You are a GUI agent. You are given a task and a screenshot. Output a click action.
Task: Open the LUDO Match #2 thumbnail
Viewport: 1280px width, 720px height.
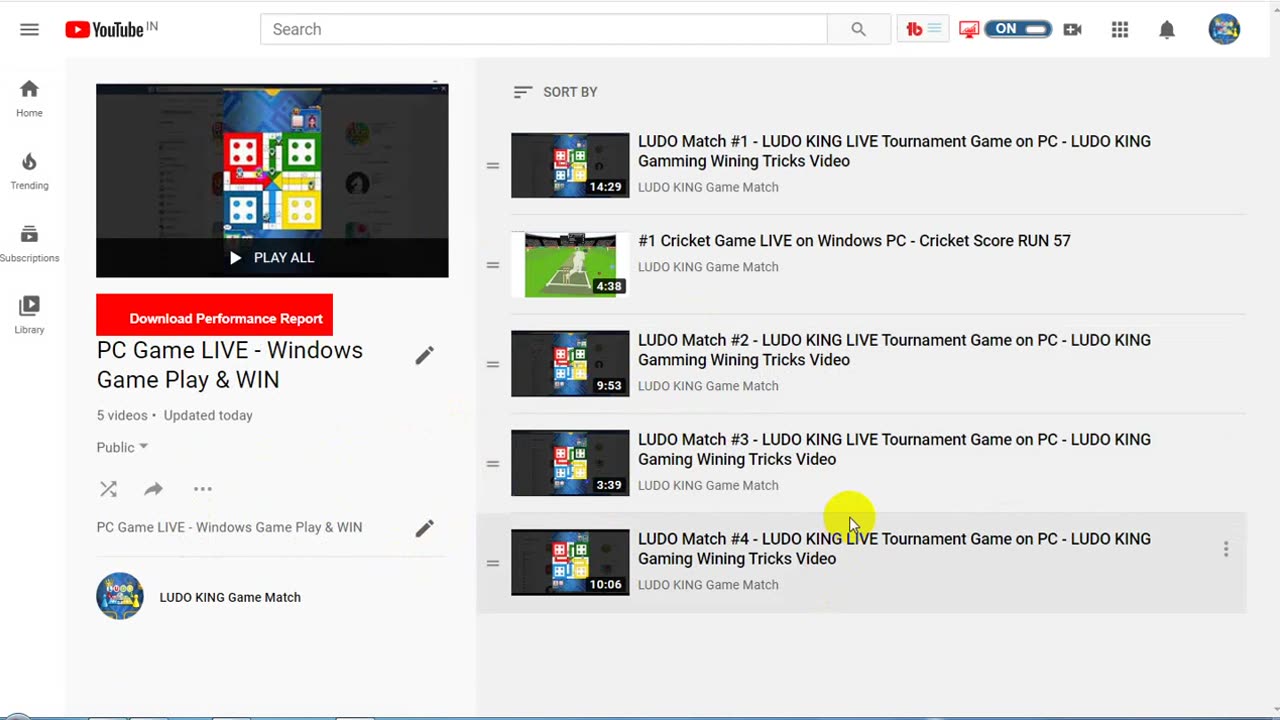pos(570,364)
